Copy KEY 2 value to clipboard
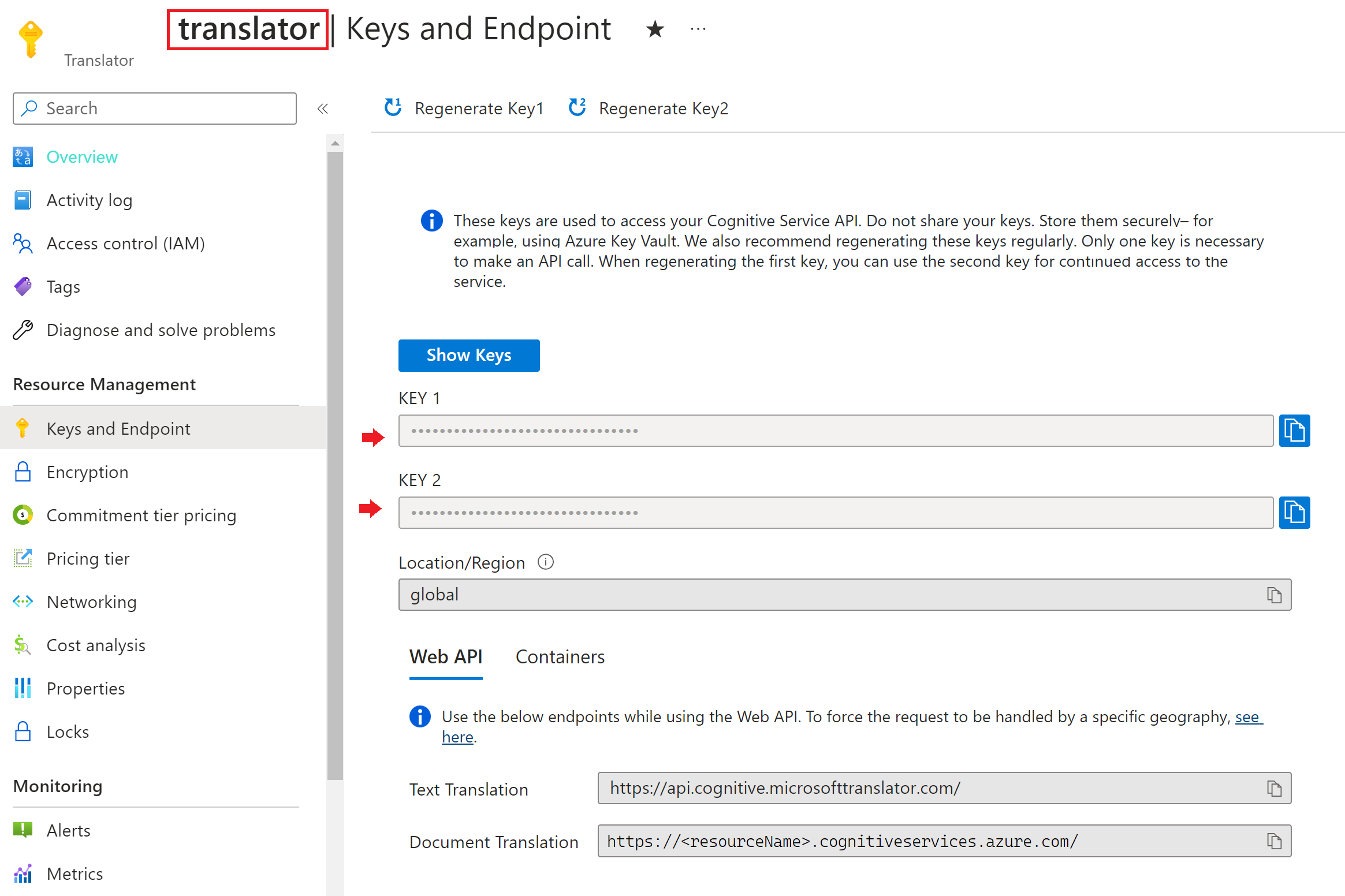 tap(1298, 512)
